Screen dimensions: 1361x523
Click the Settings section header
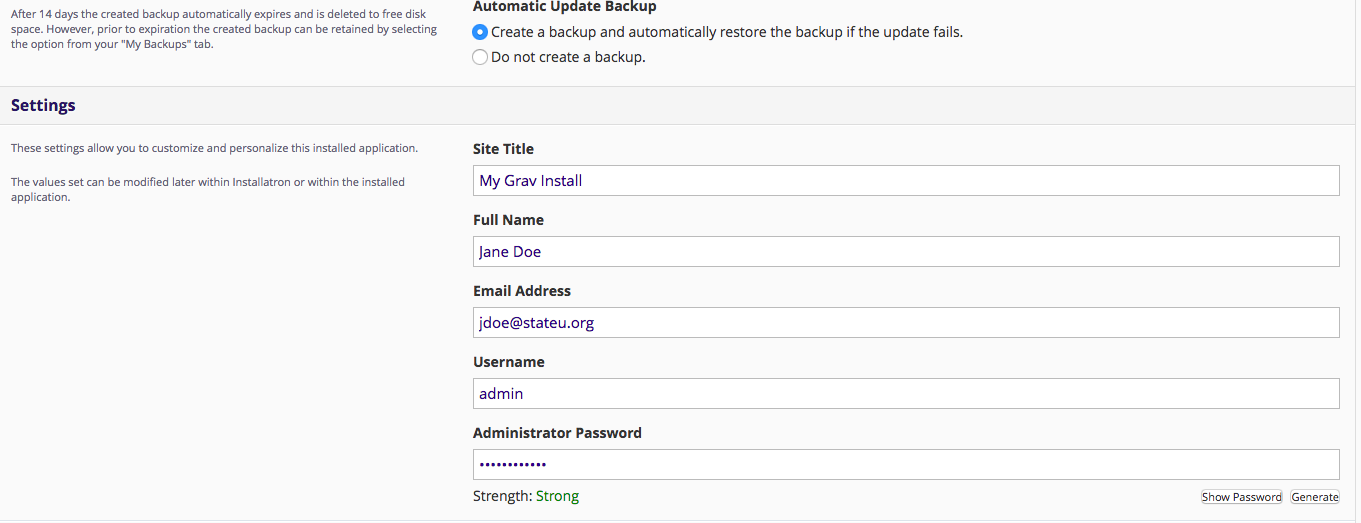pos(43,105)
